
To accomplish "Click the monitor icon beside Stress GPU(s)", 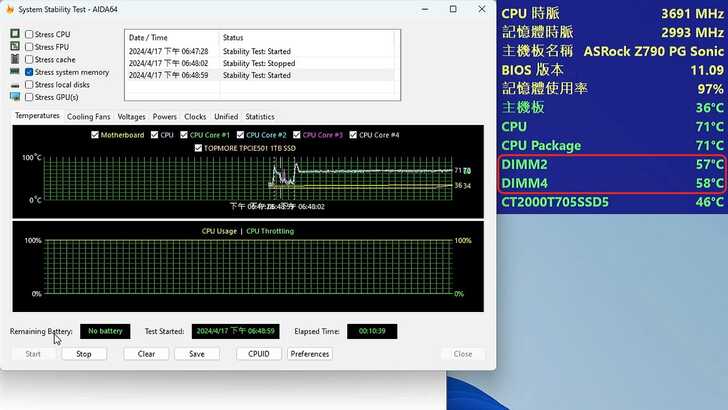I will point(15,97).
